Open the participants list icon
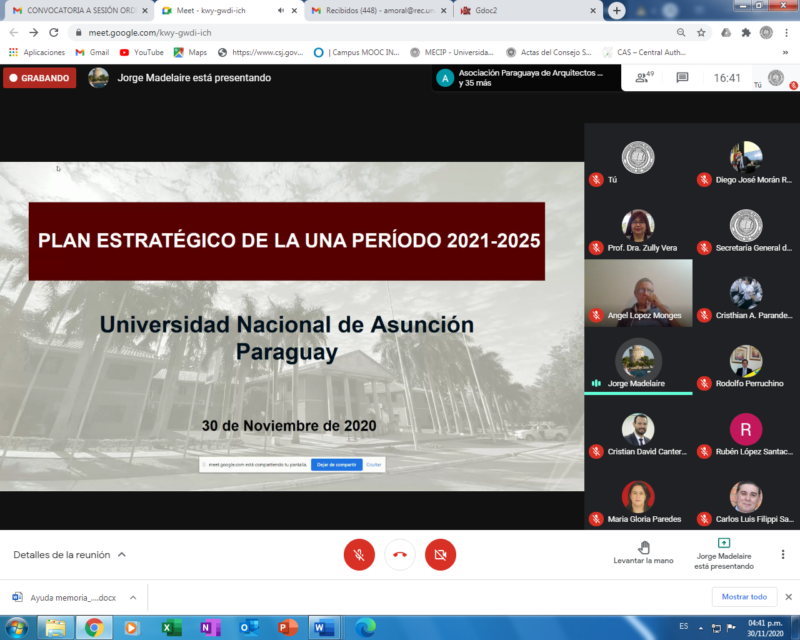Image resolution: width=800 pixels, height=640 pixels. tap(644, 78)
